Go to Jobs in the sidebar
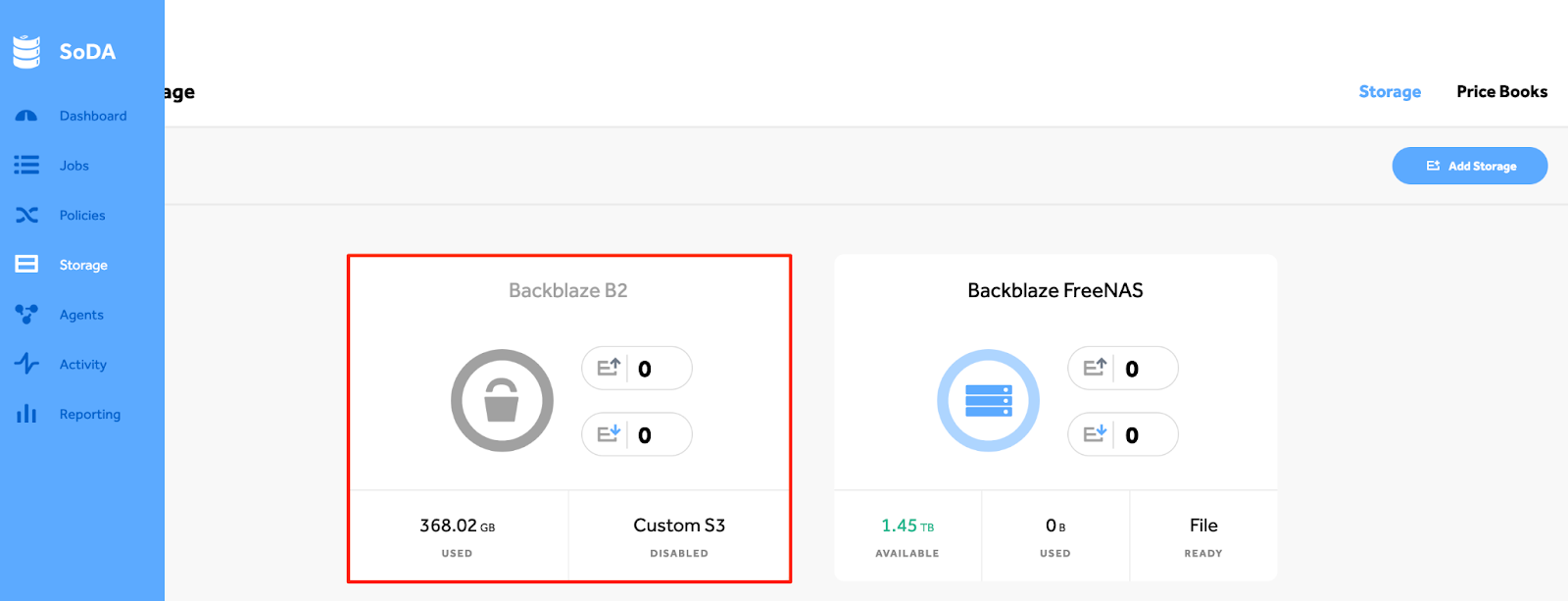 click(74, 166)
